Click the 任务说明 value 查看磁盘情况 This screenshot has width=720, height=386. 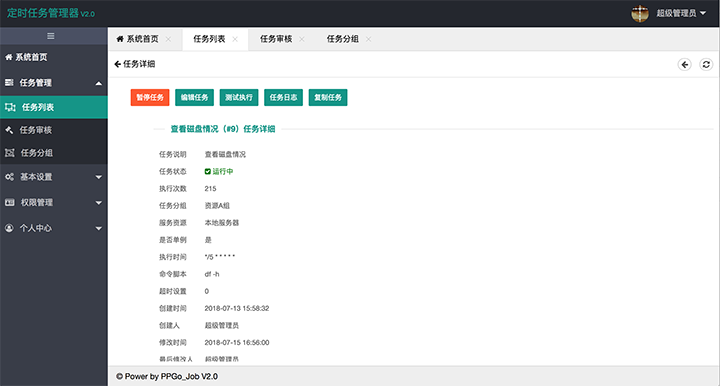(225, 155)
